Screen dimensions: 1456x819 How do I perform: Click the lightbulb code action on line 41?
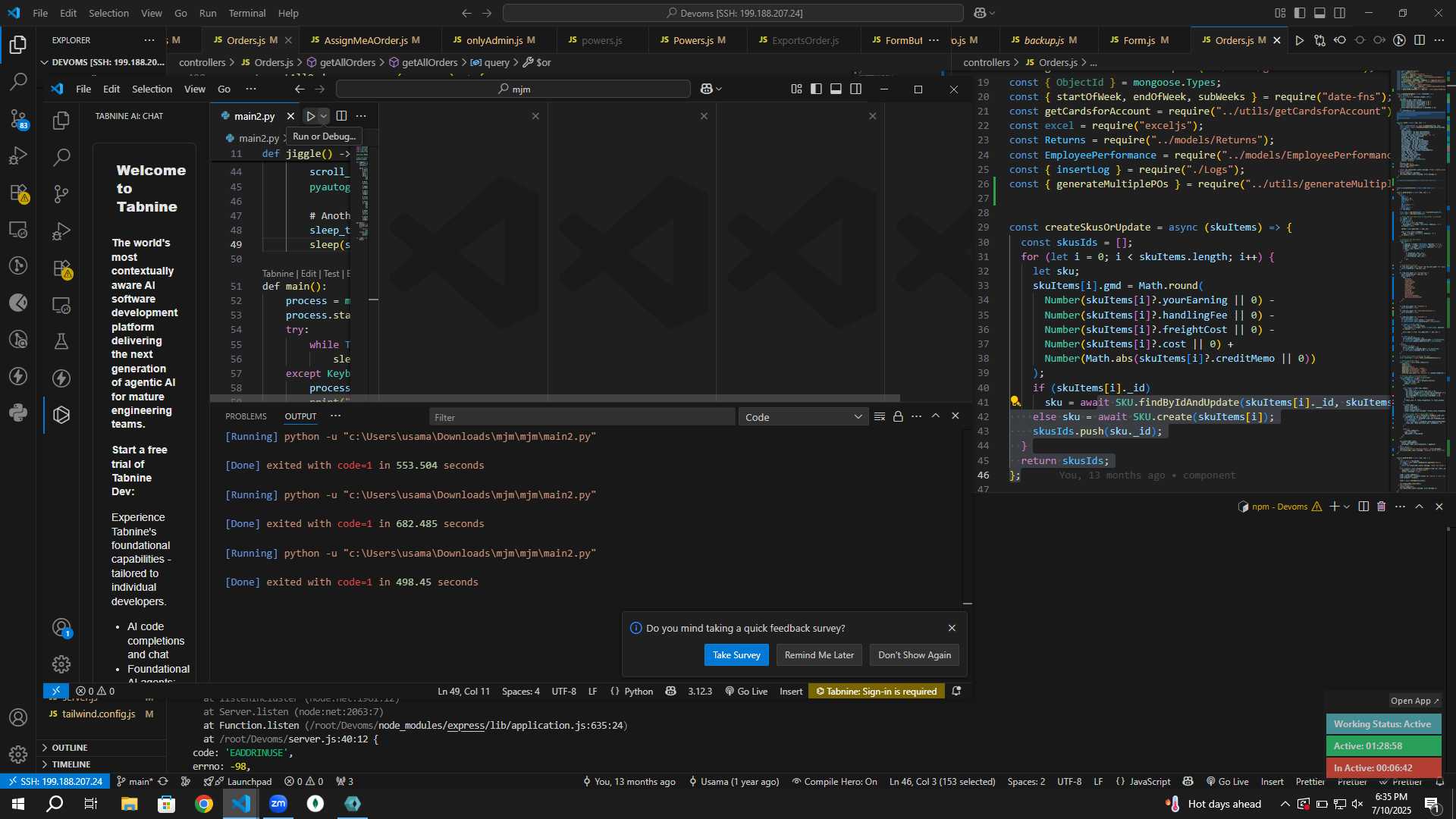[1015, 402]
